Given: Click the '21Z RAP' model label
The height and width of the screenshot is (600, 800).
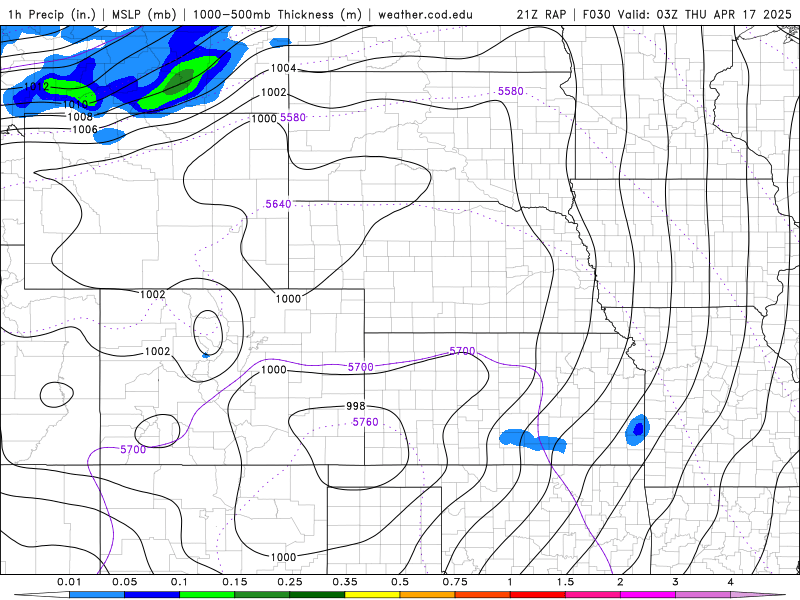Looking at the screenshot, I should 541,14.
